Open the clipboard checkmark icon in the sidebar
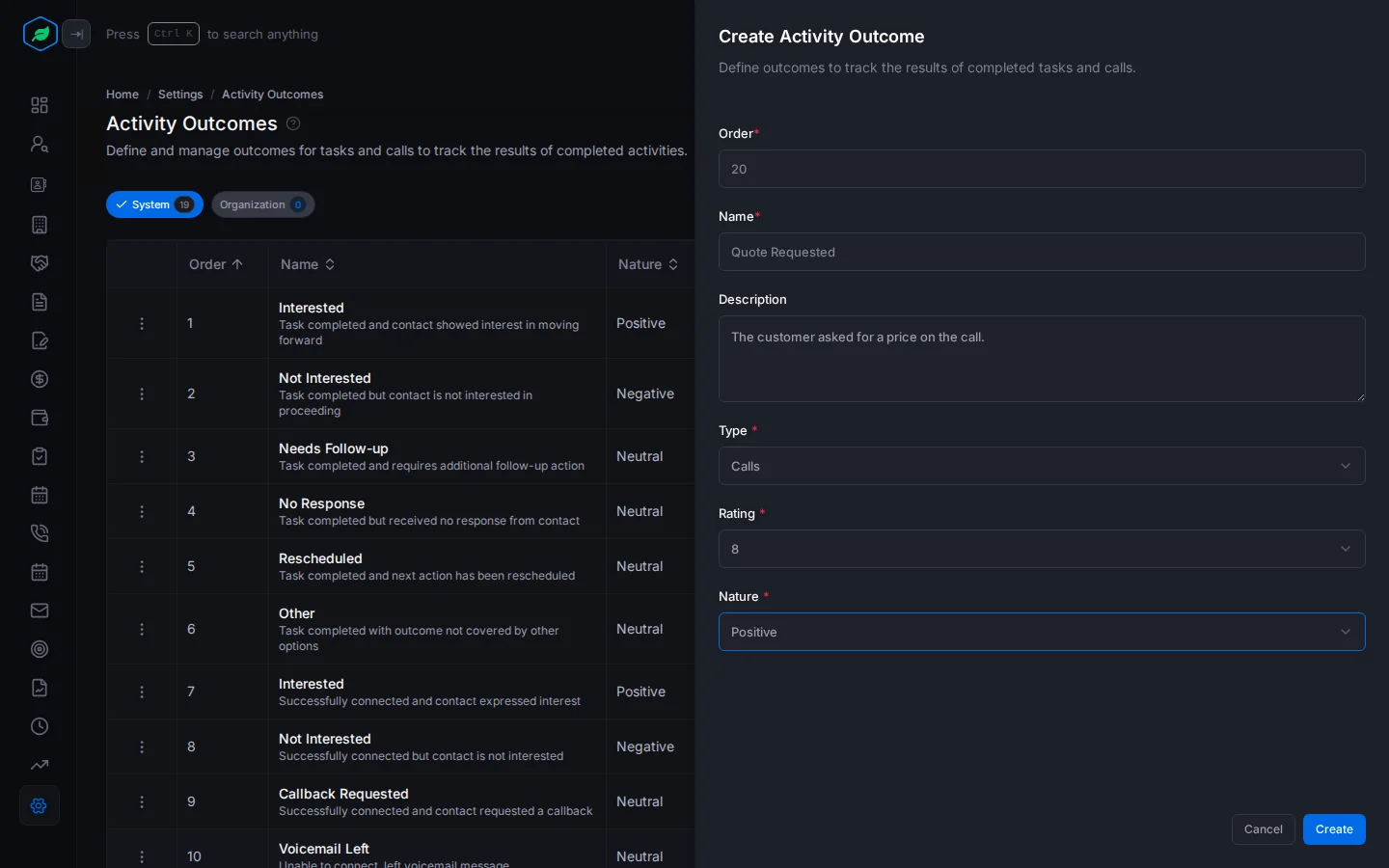Screen dimensions: 1389x868 [x=40, y=456]
